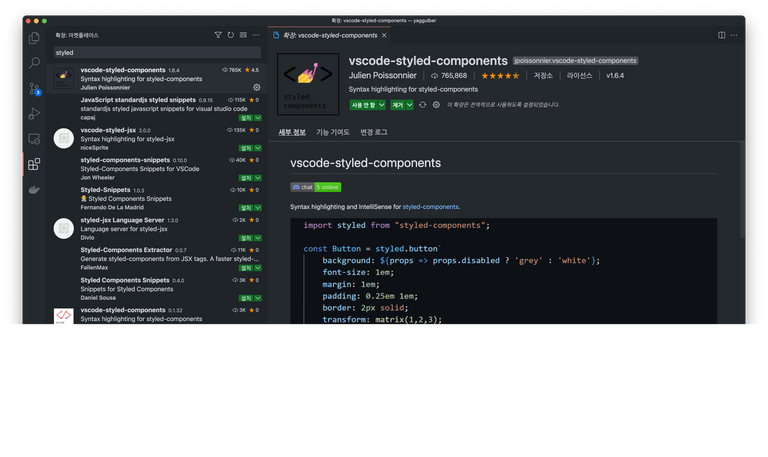Viewport: 768px width, 457px height.
Task: Click the Discord chat online badge
Action: pyautogui.click(x=315, y=187)
